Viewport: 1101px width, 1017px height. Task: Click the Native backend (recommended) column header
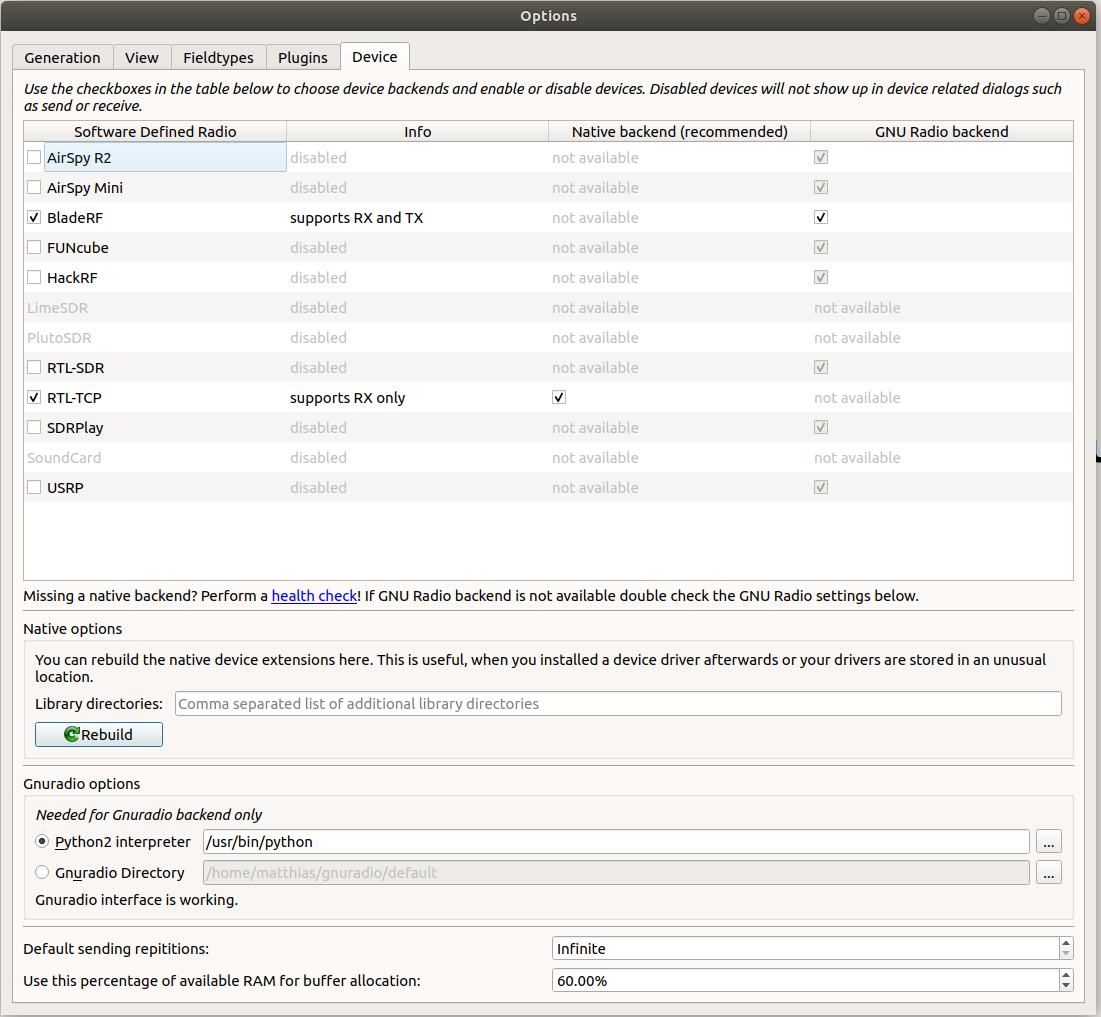[x=680, y=131]
